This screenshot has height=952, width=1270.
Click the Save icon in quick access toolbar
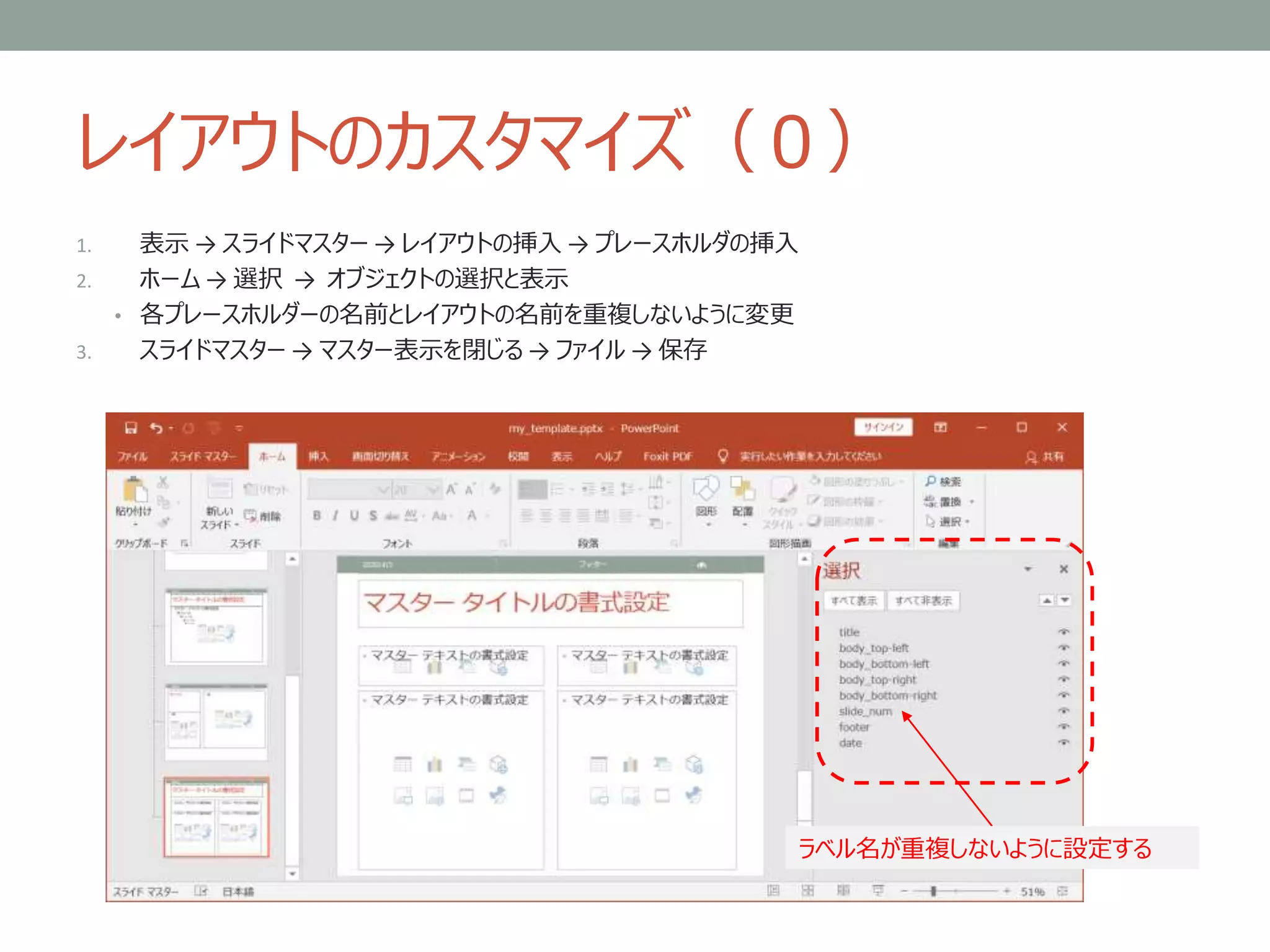coord(131,428)
